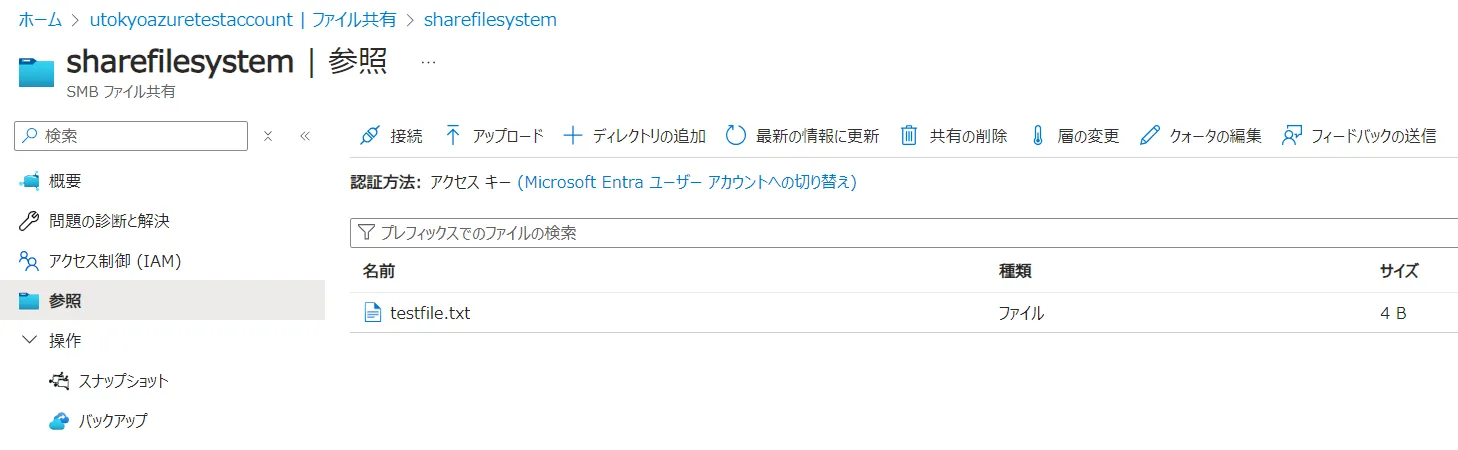Switch to Microsoft Entra user account authentication

[686, 182]
